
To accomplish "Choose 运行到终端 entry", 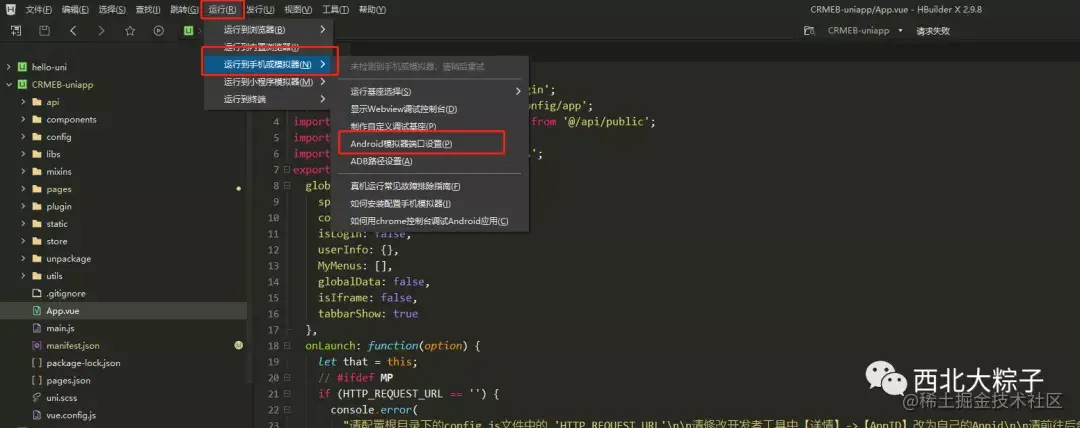I will tap(269, 99).
